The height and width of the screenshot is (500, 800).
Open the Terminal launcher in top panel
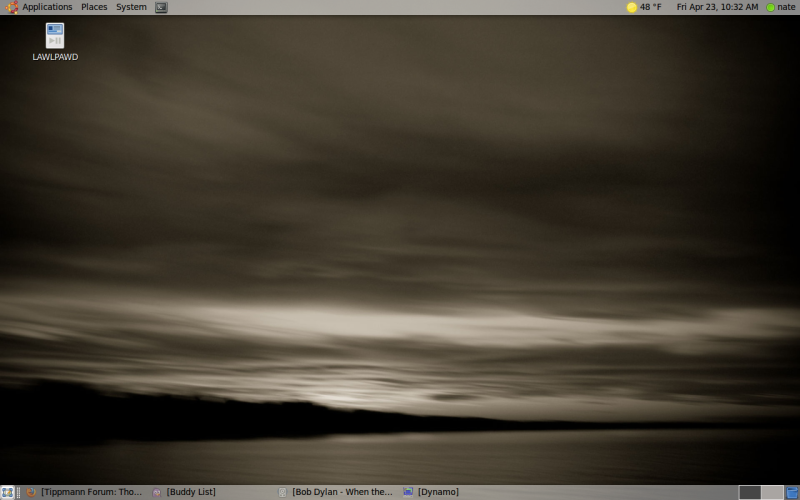pos(161,7)
